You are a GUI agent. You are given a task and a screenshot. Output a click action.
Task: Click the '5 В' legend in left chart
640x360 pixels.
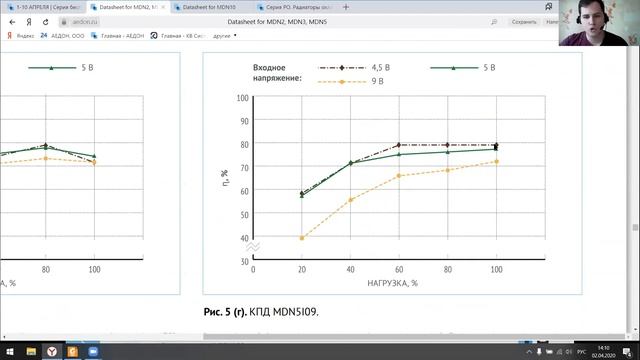61,68
